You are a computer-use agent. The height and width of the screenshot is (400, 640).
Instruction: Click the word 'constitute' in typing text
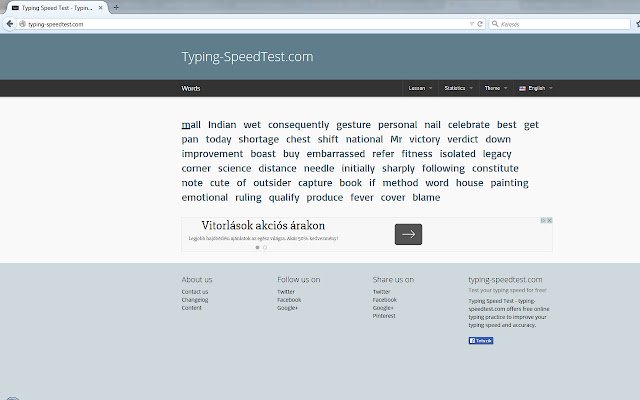click(x=495, y=168)
